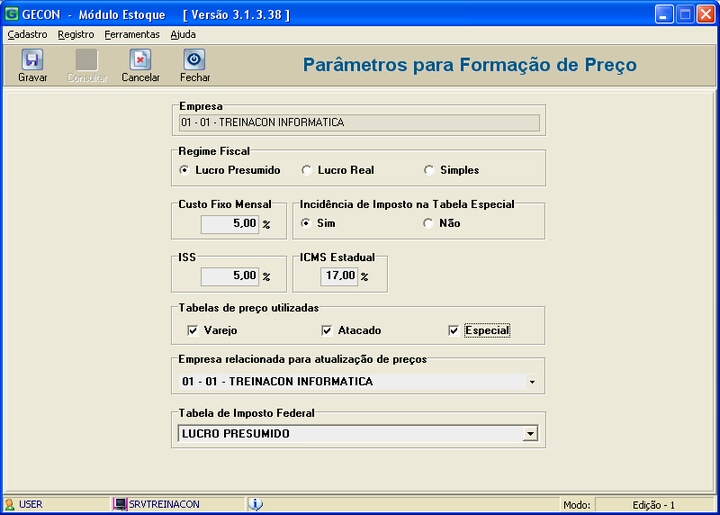Click the GECON app icon in title bar
Screen dimensions: 720x515
[11, 14]
